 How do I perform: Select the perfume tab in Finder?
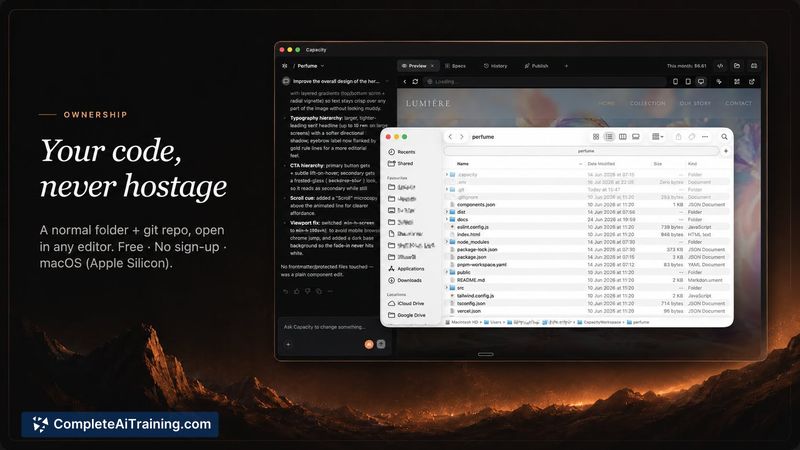point(582,151)
